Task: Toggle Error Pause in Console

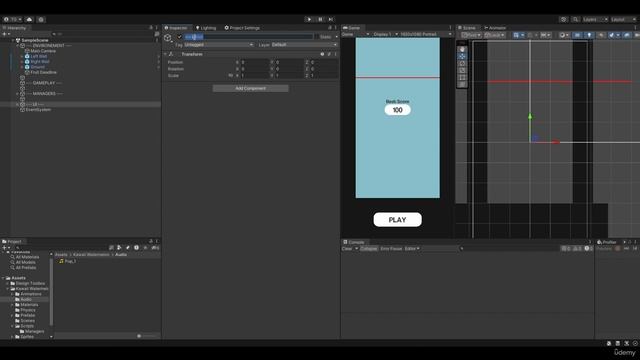Action: coord(391,249)
